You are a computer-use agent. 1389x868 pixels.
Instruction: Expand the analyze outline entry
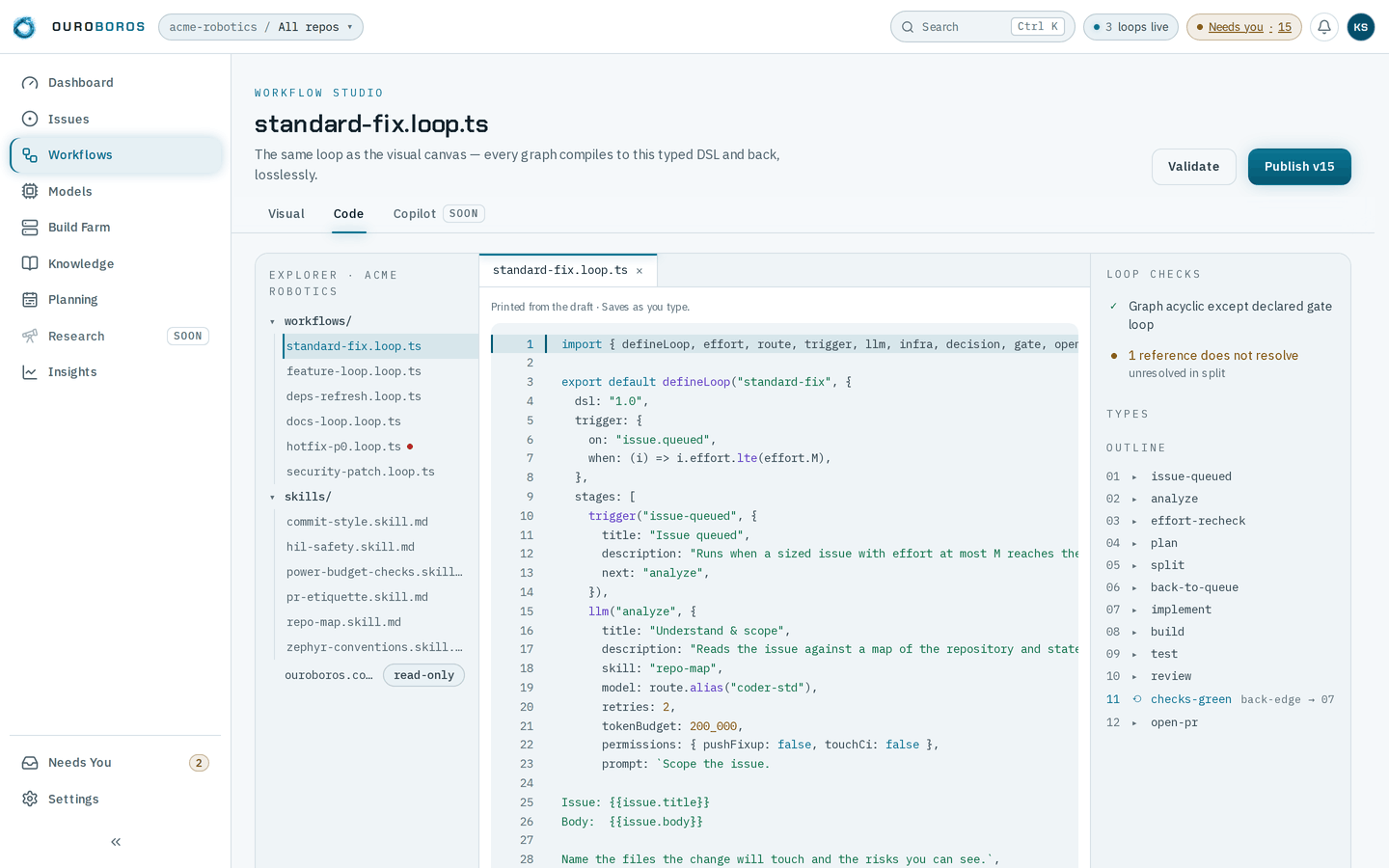1134,500
